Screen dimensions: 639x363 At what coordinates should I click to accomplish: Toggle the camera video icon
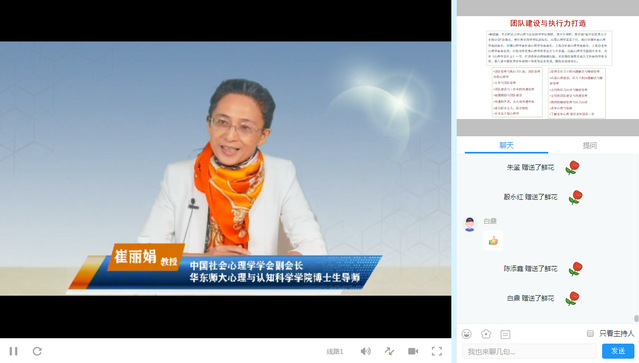coord(413,351)
